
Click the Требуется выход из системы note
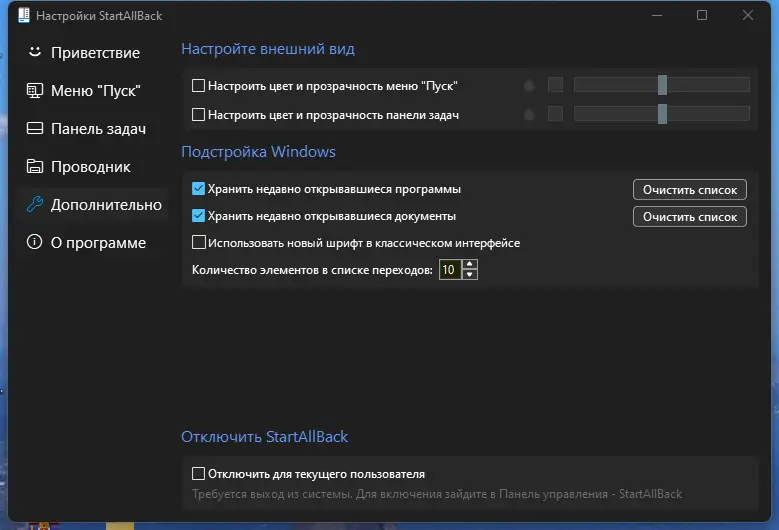pyautogui.click(x=437, y=494)
